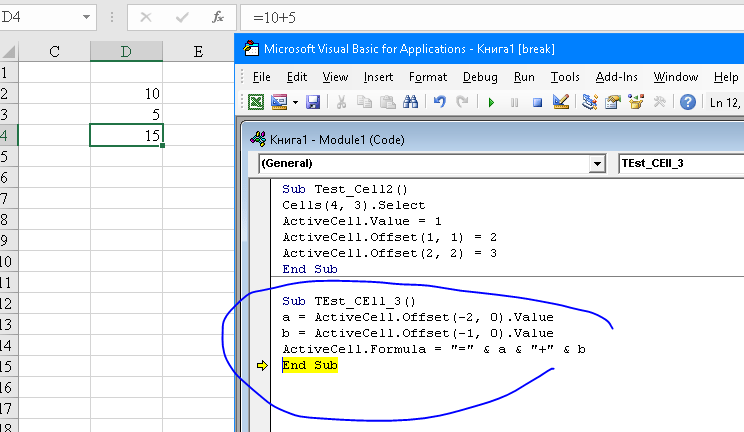
Task: Click the Excel formula bar showing =10+5
Action: 493,18
